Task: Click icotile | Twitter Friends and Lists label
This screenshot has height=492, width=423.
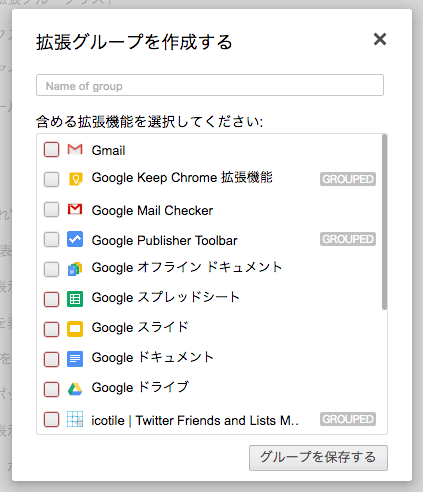Action: coord(195,420)
